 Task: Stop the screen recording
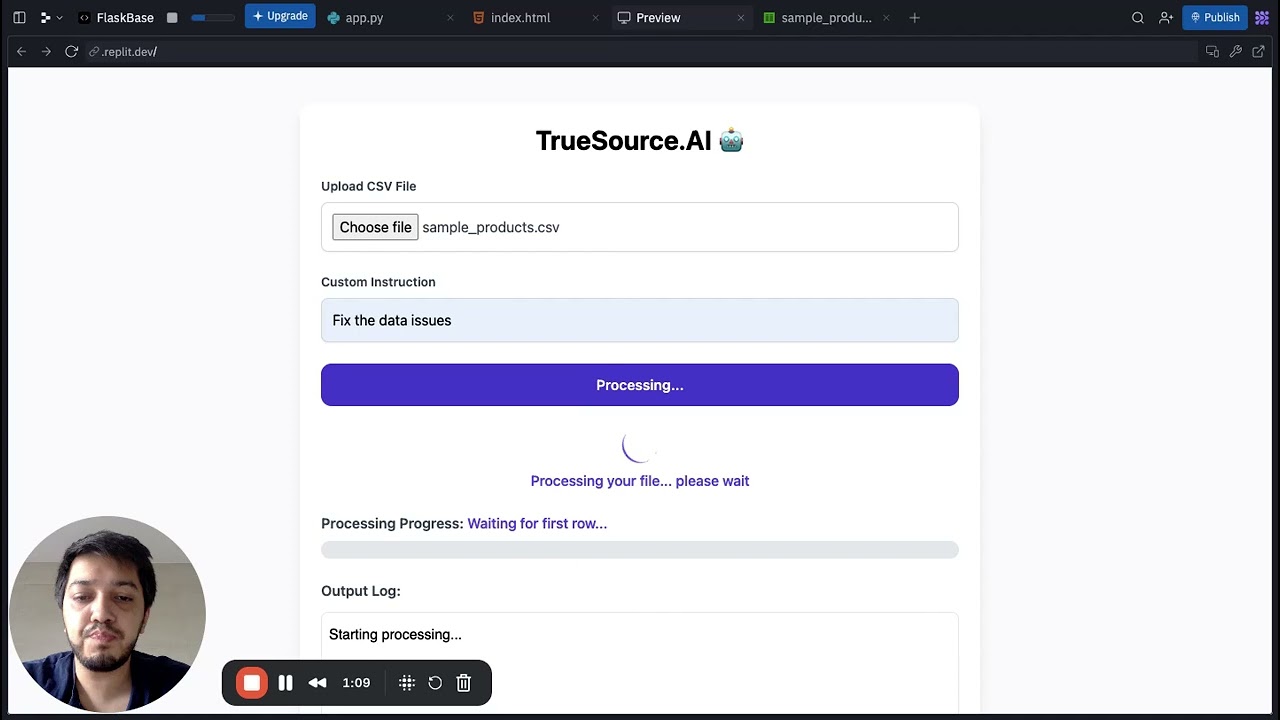[252, 683]
